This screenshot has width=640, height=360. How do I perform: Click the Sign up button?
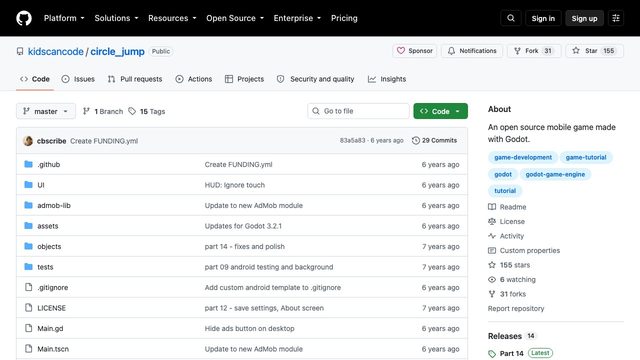tap(584, 18)
